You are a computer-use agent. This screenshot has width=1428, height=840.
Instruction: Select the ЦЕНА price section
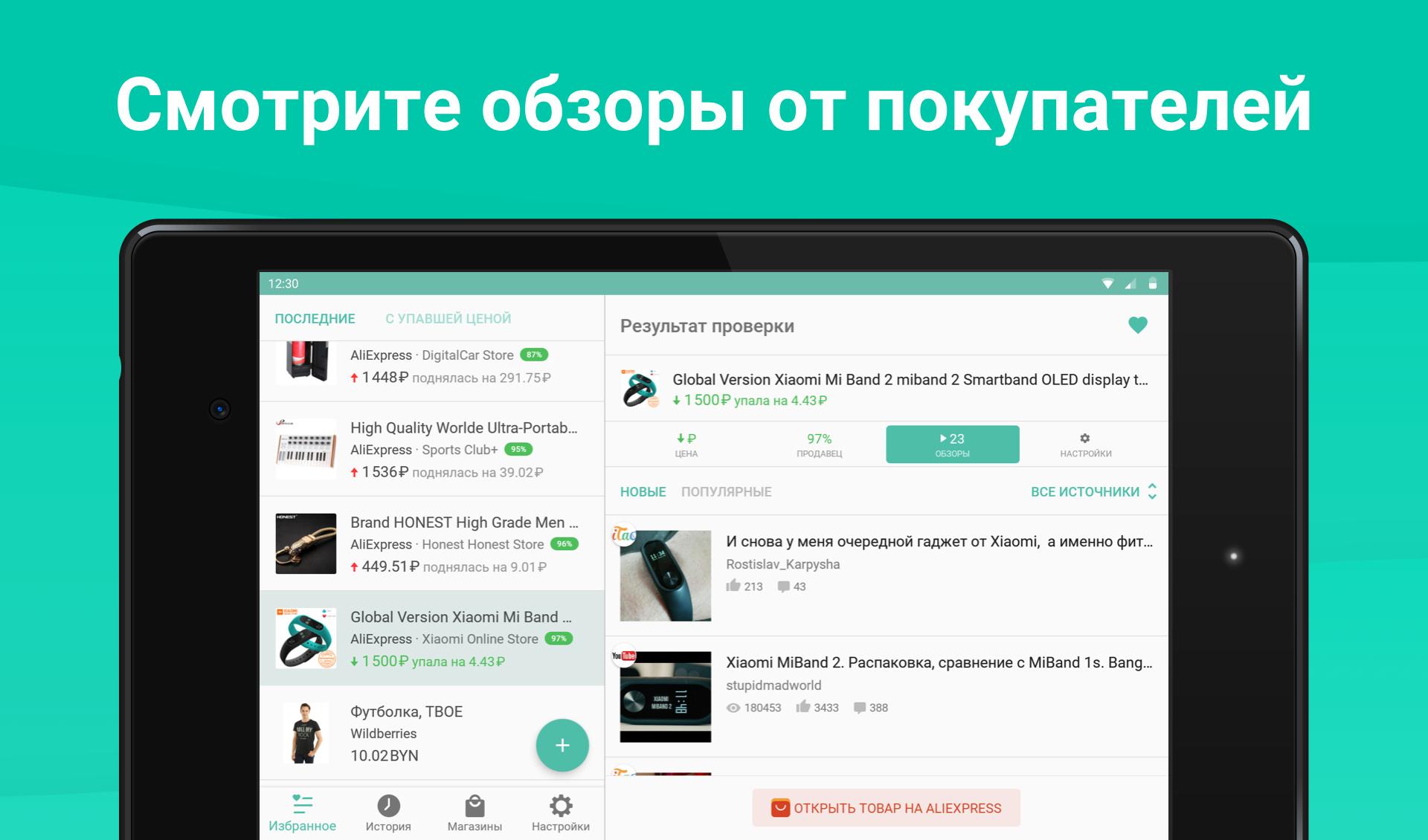pos(686,445)
